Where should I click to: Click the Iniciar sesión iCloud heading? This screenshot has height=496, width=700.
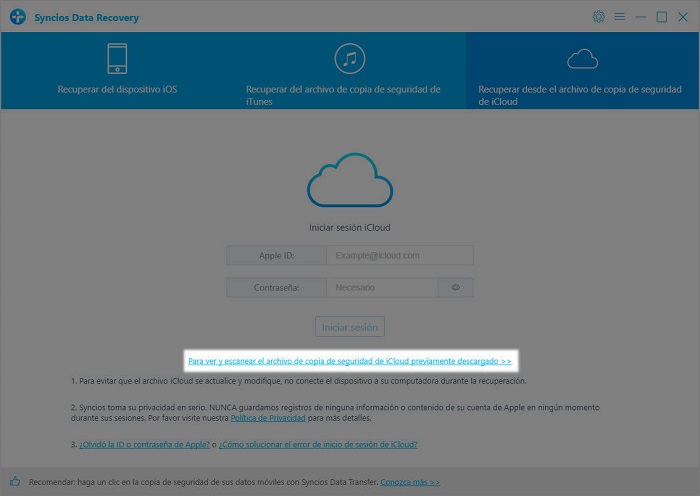[350, 228]
